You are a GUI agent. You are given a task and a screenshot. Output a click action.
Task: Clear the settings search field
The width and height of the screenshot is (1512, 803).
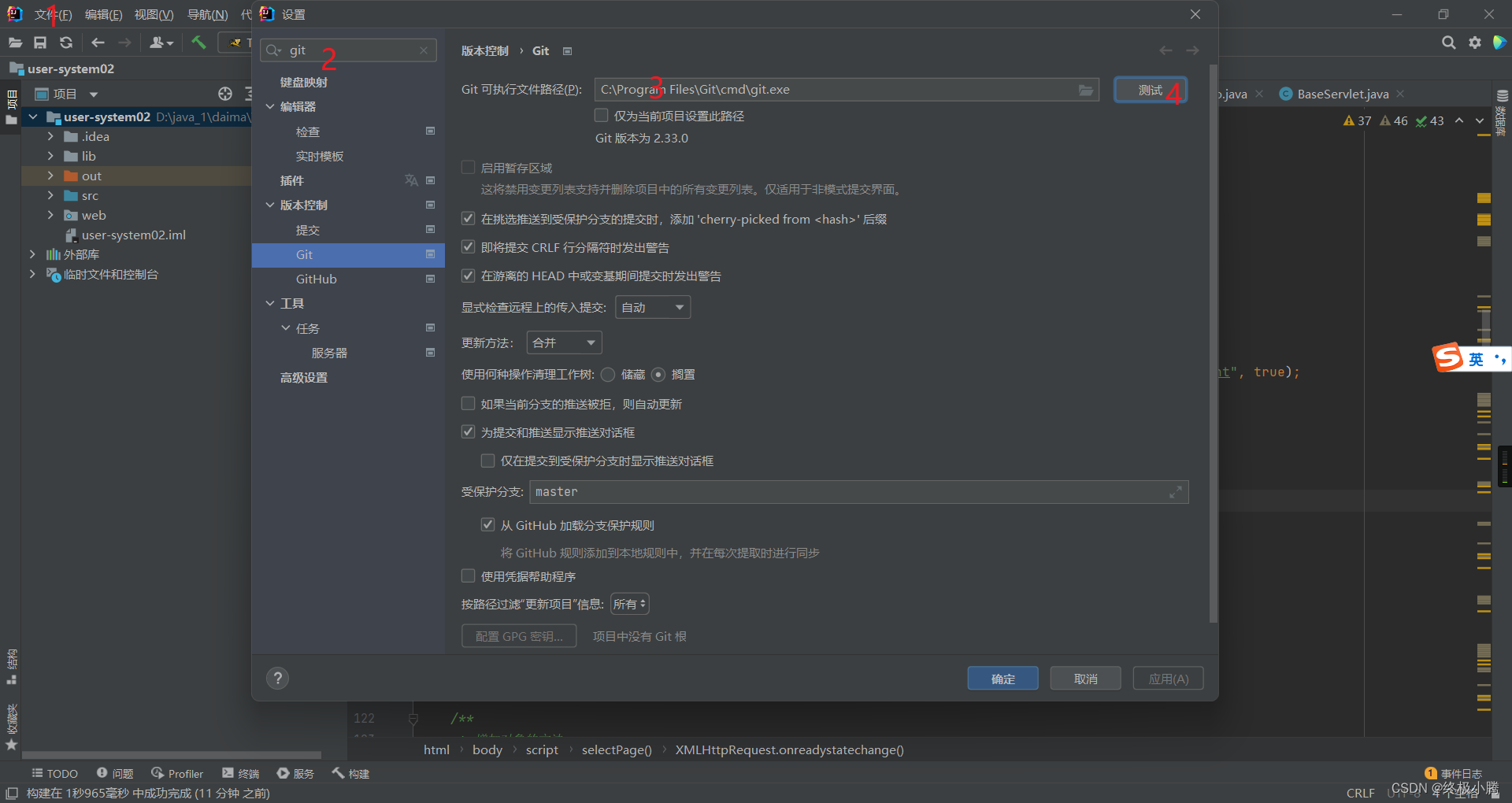(x=424, y=50)
